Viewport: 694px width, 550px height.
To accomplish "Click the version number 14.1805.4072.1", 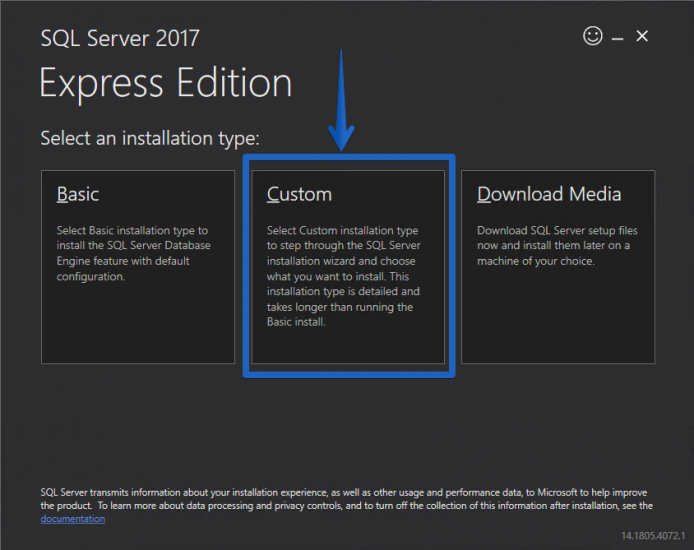I will [653, 536].
